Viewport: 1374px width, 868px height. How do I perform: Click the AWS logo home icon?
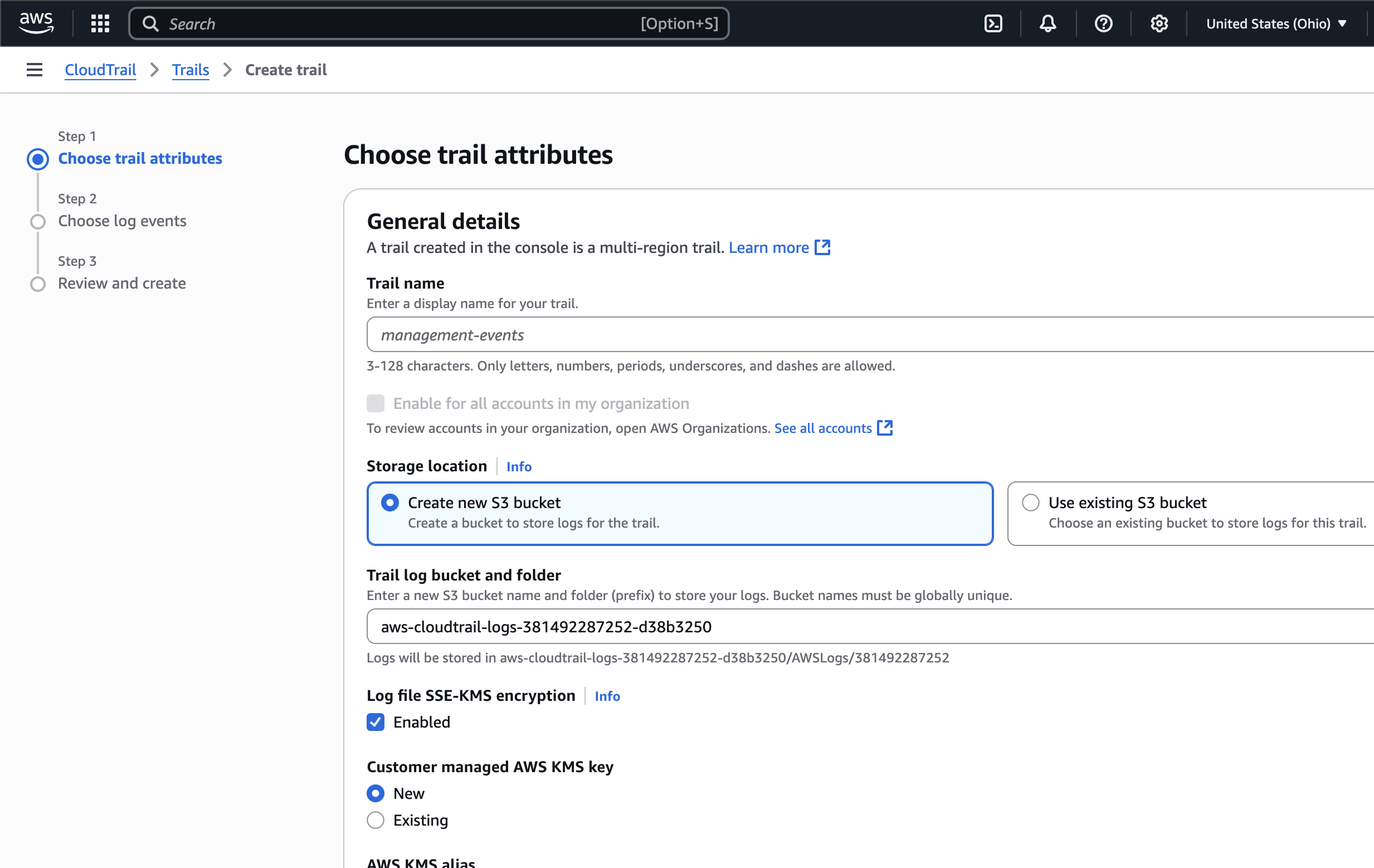[x=36, y=23]
